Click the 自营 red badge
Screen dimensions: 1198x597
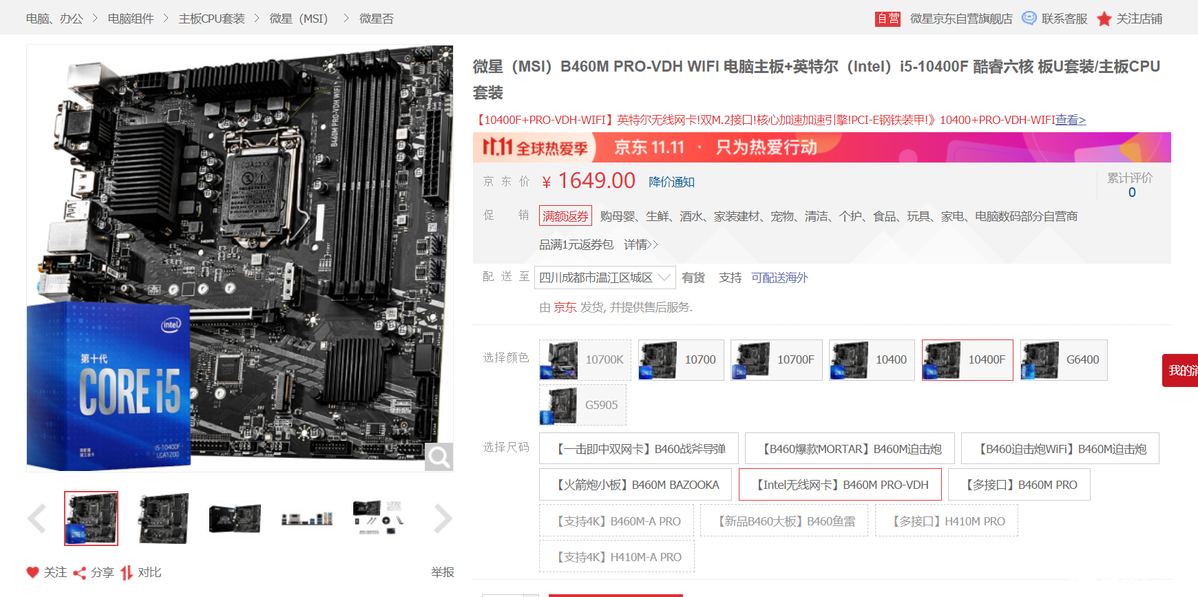[888, 18]
